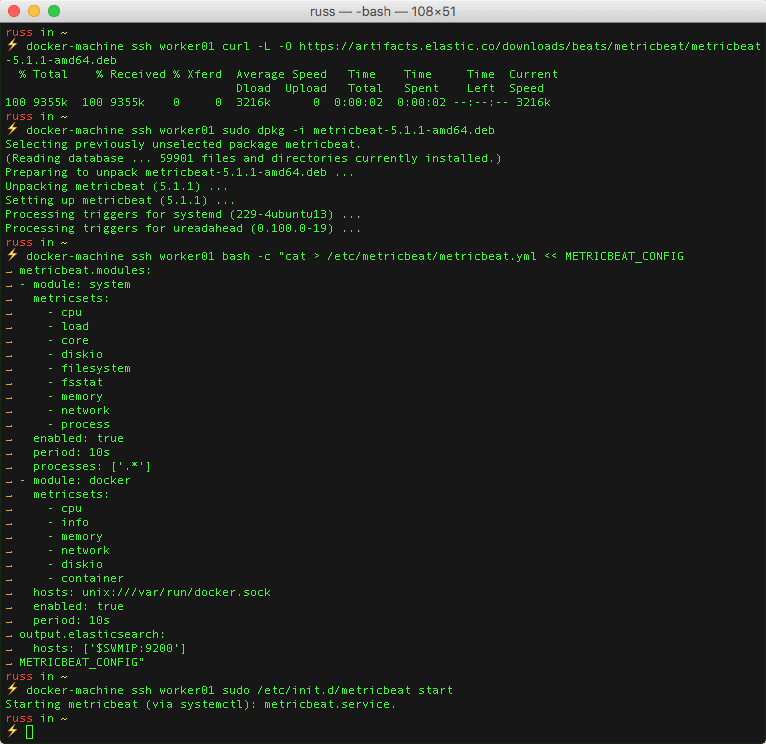The height and width of the screenshot is (744, 766).
Task: Click the lightning bolt before the bash -c command
Action: point(12,256)
